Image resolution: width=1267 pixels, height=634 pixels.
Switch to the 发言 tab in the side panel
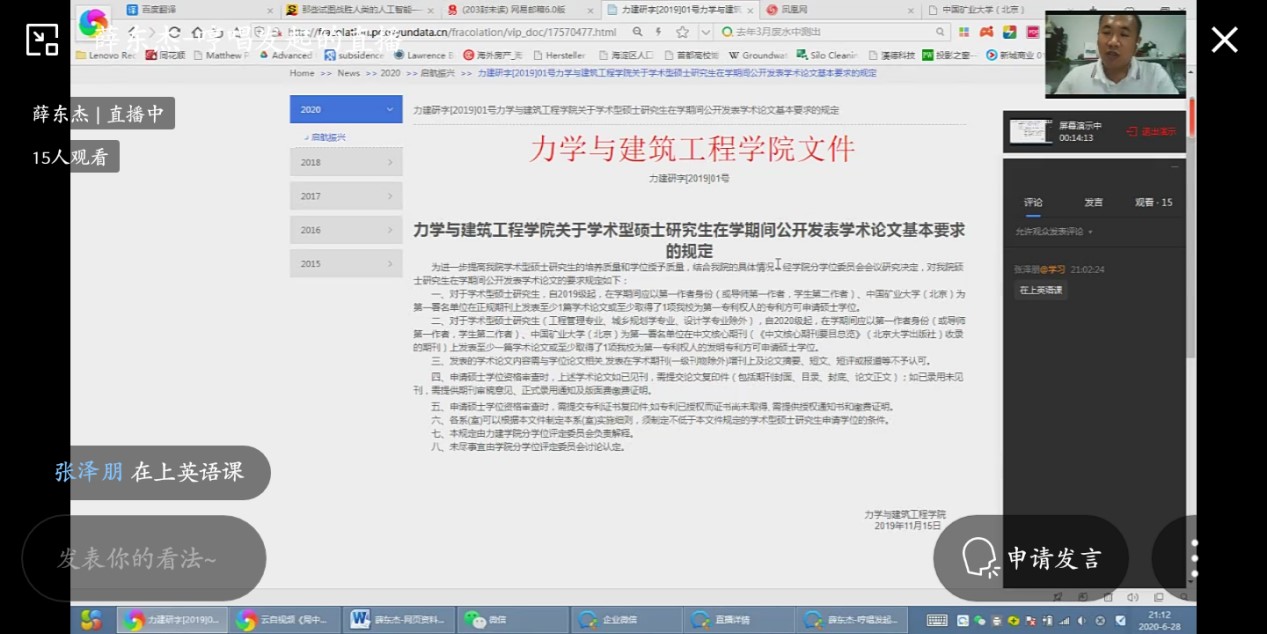click(1093, 202)
